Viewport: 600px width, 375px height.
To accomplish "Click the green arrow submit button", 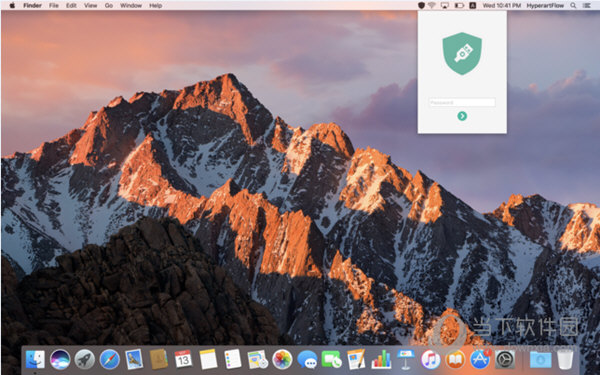I will 462,116.
